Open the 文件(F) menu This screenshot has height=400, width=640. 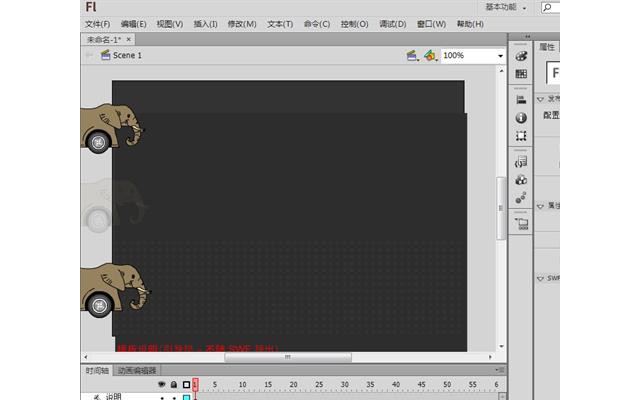point(98,24)
